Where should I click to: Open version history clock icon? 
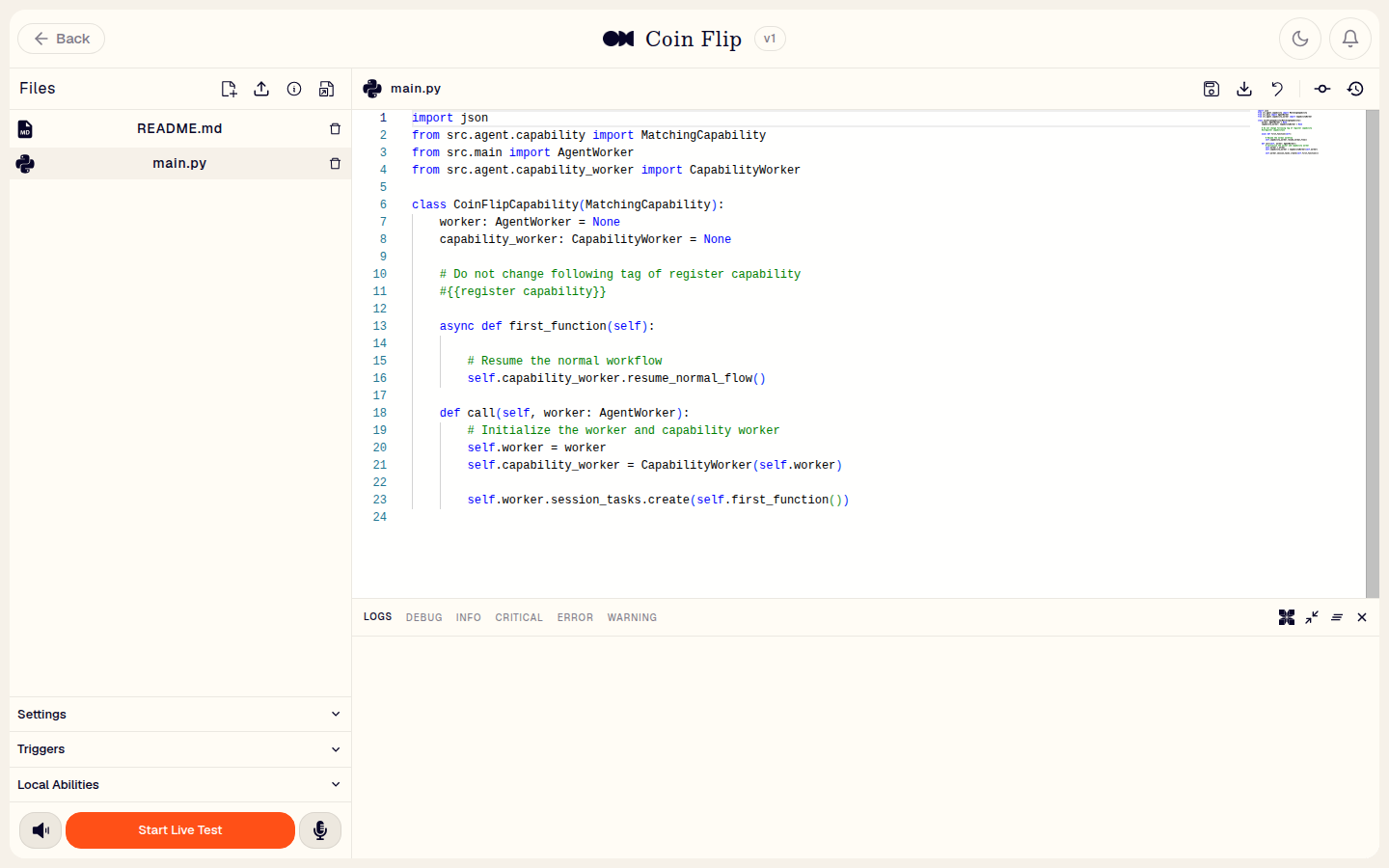pos(1355,89)
